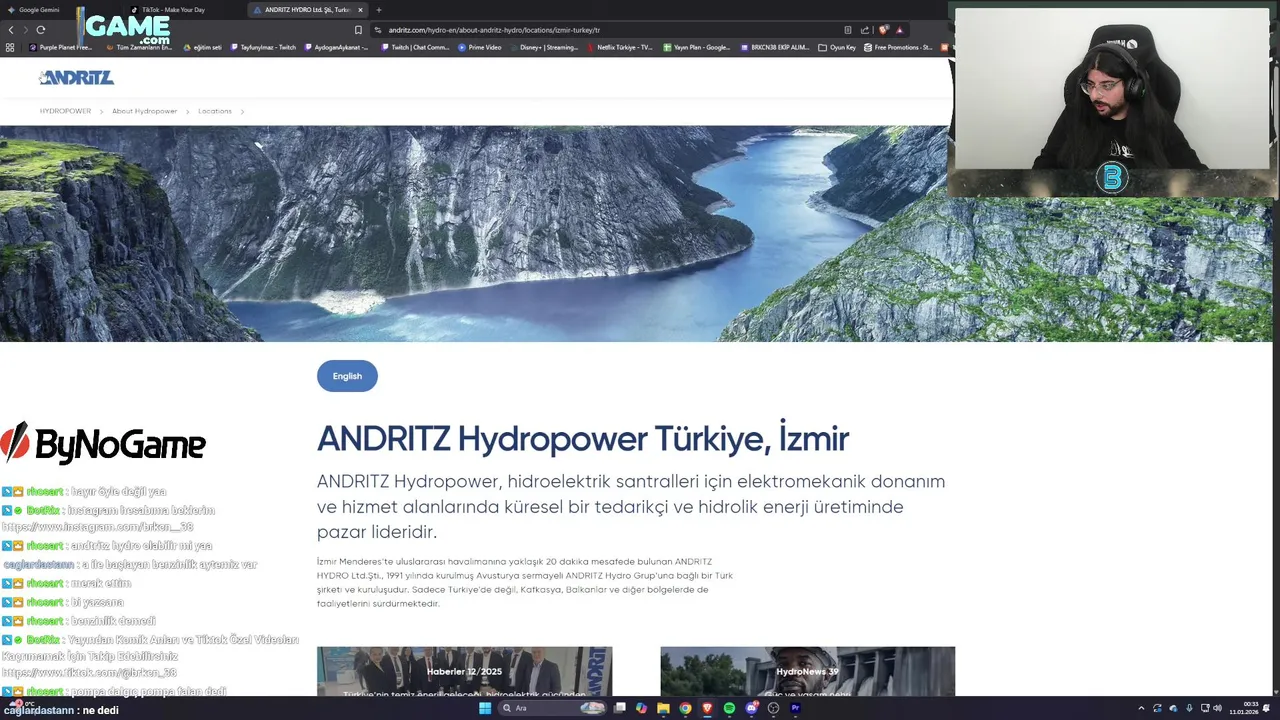Open the Brave Shields lion icon

[x=883, y=30]
